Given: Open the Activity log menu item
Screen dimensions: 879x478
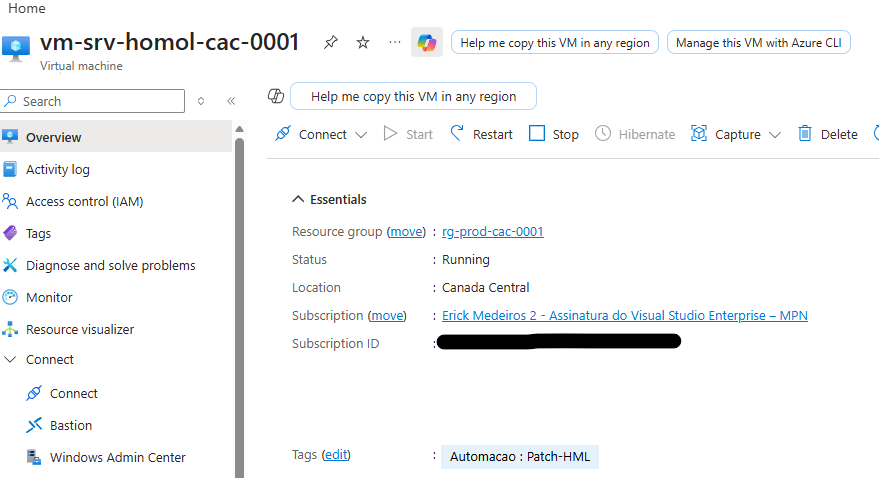Looking at the screenshot, I should click(x=57, y=169).
